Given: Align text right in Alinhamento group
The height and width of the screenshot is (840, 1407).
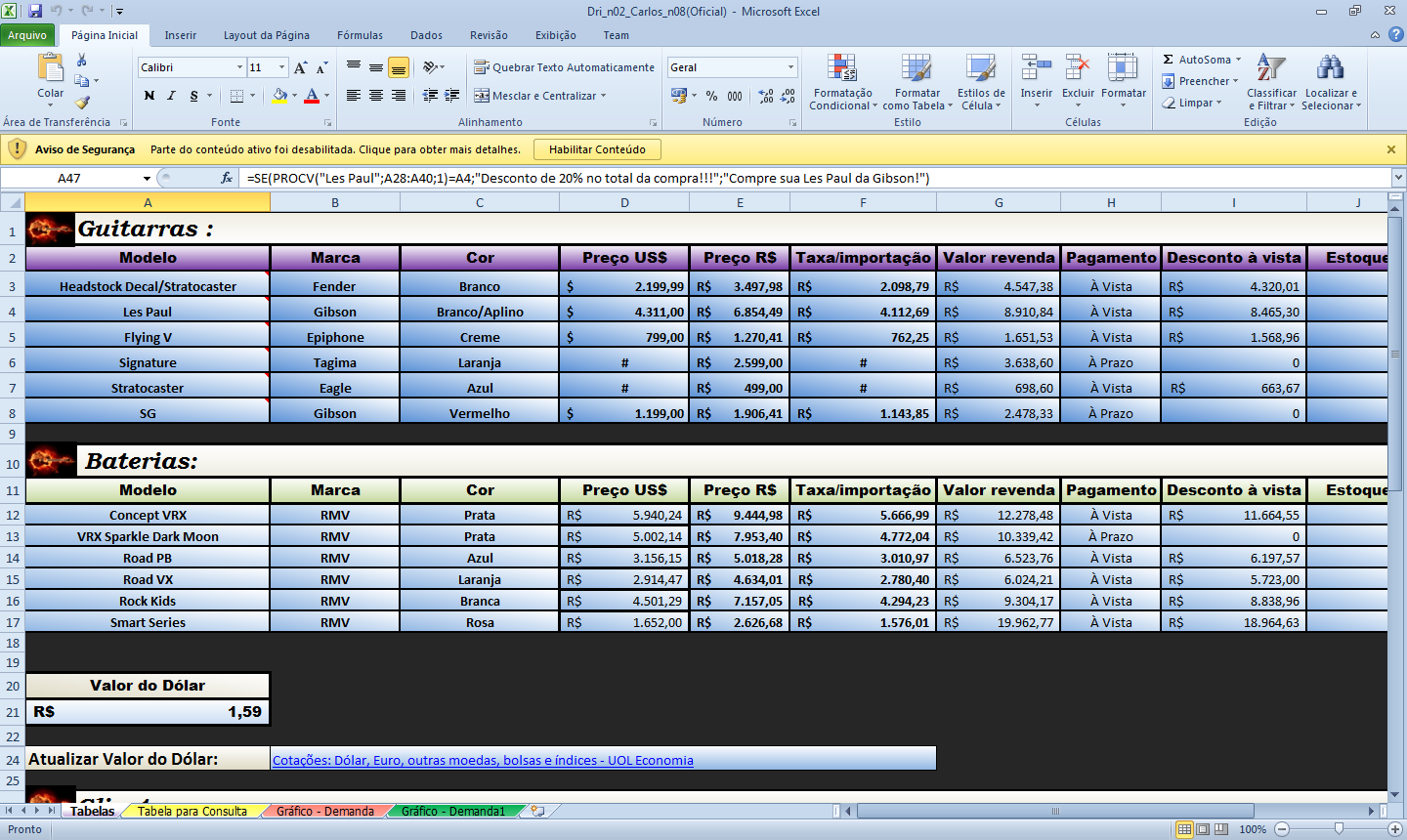Looking at the screenshot, I should click(x=399, y=96).
